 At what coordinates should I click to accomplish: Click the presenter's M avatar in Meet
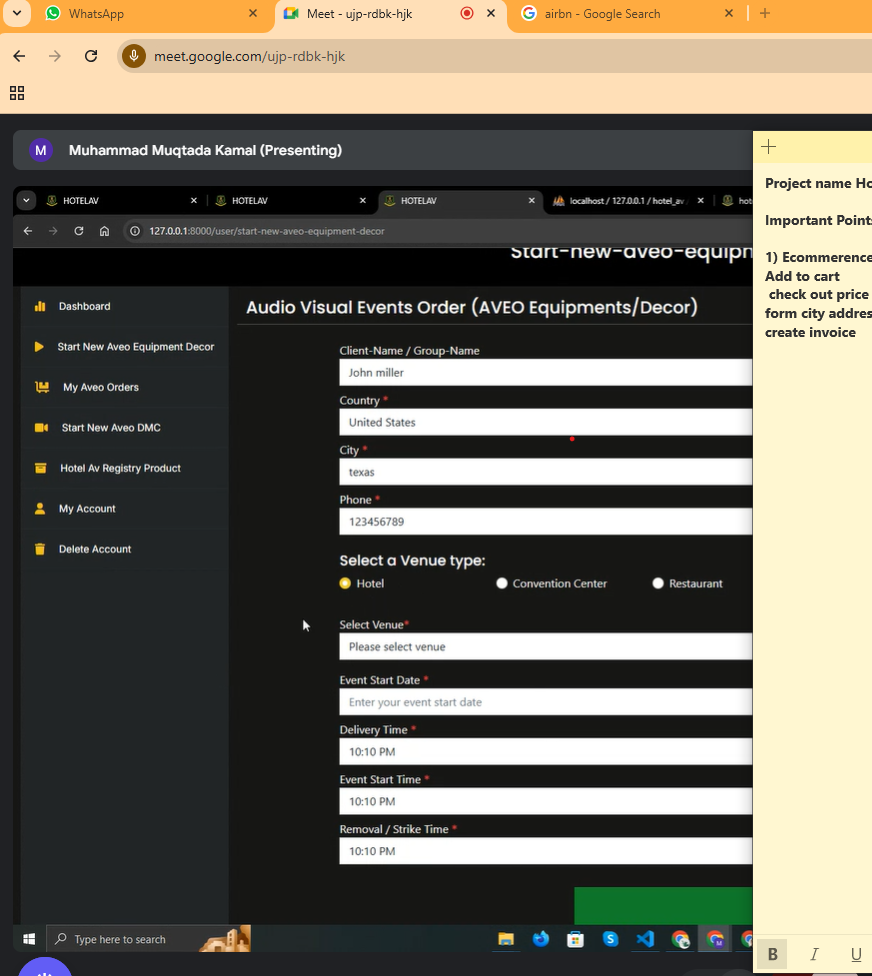(x=41, y=150)
